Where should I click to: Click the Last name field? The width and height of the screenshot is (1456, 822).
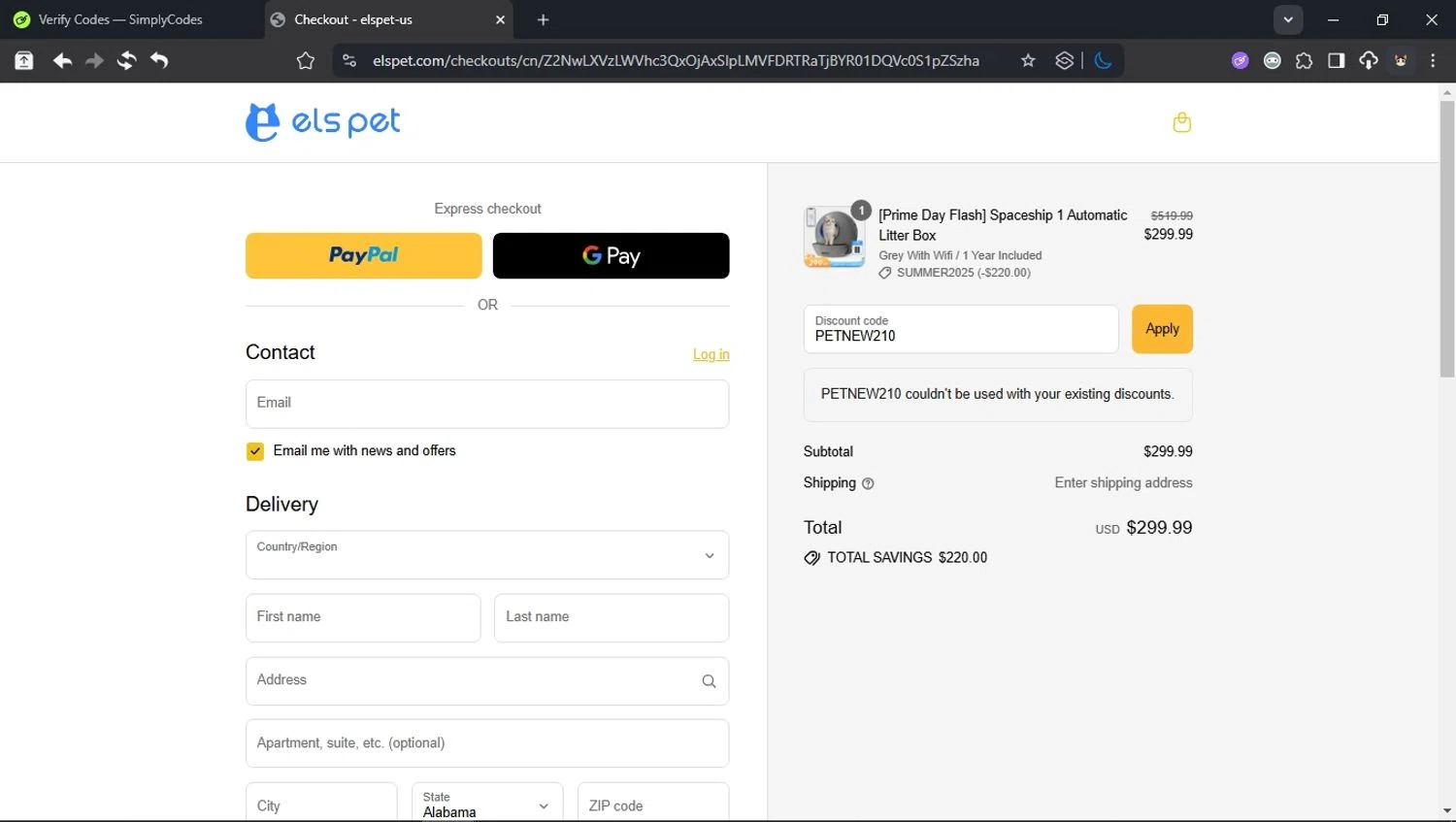click(612, 618)
